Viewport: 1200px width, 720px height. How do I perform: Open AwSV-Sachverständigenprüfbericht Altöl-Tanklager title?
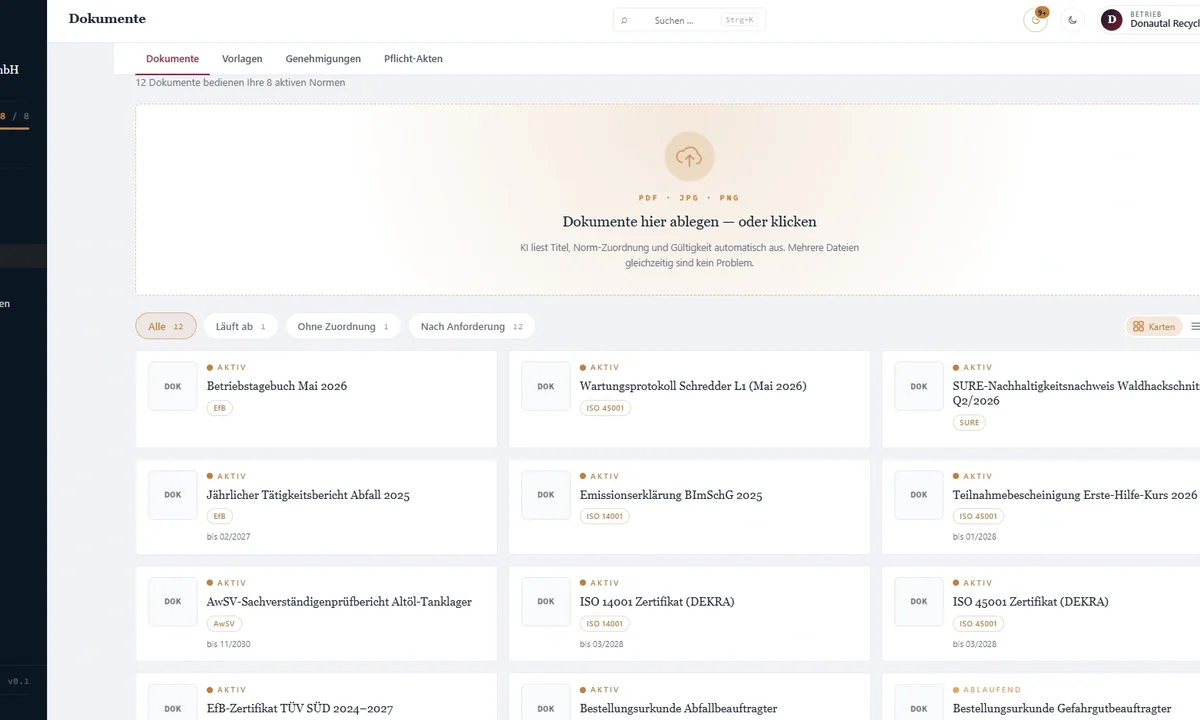point(339,602)
